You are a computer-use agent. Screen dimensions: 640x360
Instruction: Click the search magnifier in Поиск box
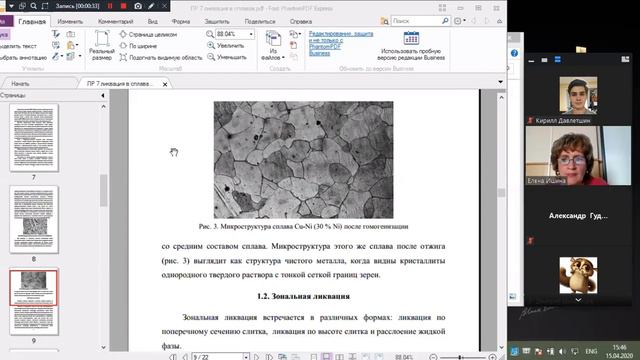(x=445, y=20)
